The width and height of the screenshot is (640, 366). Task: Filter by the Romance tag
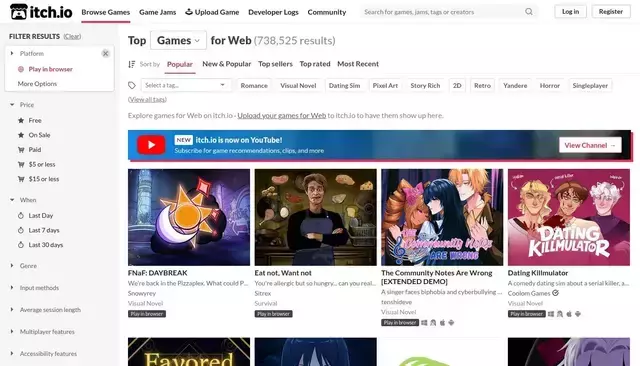point(254,85)
